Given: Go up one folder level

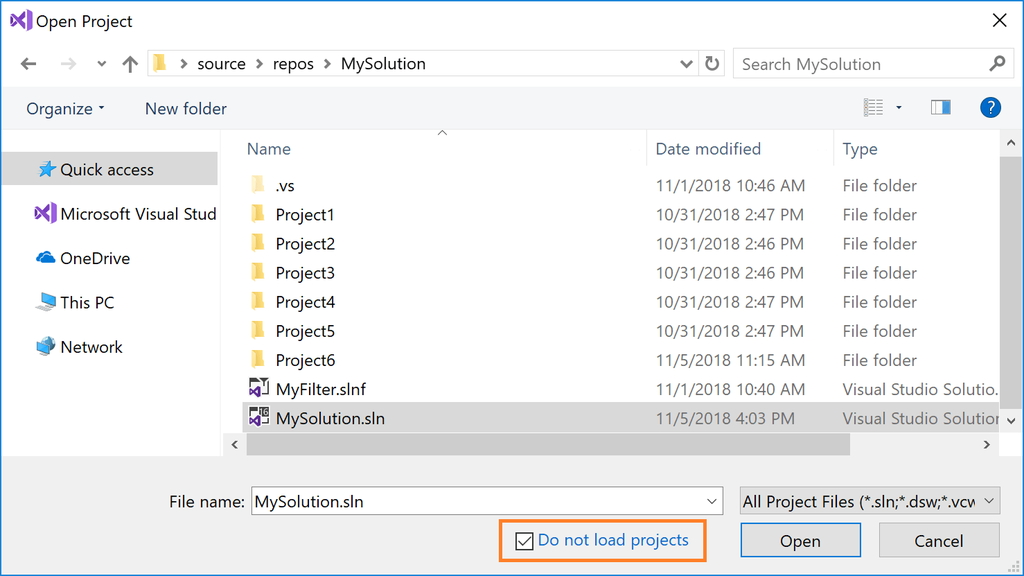Looking at the screenshot, I should [130, 64].
